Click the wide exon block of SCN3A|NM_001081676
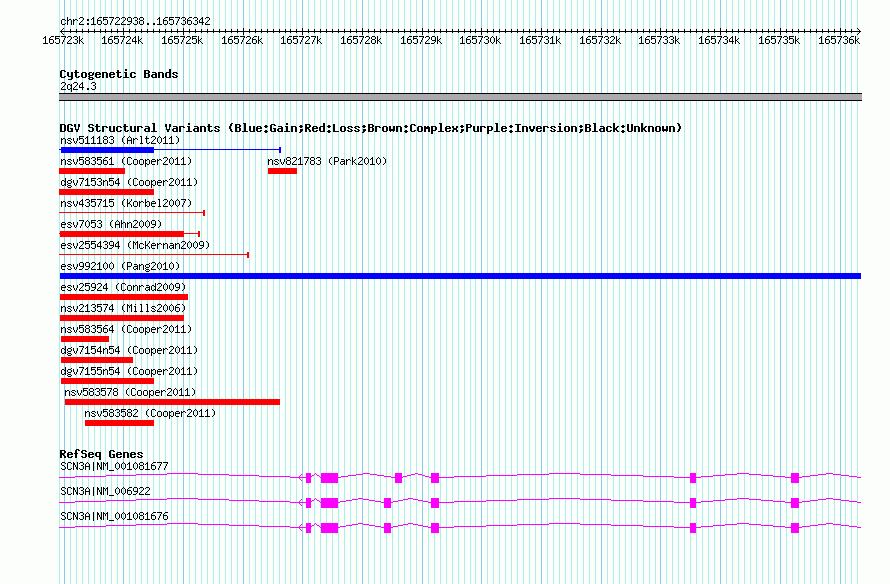The height and width of the screenshot is (584, 890). 329,528
